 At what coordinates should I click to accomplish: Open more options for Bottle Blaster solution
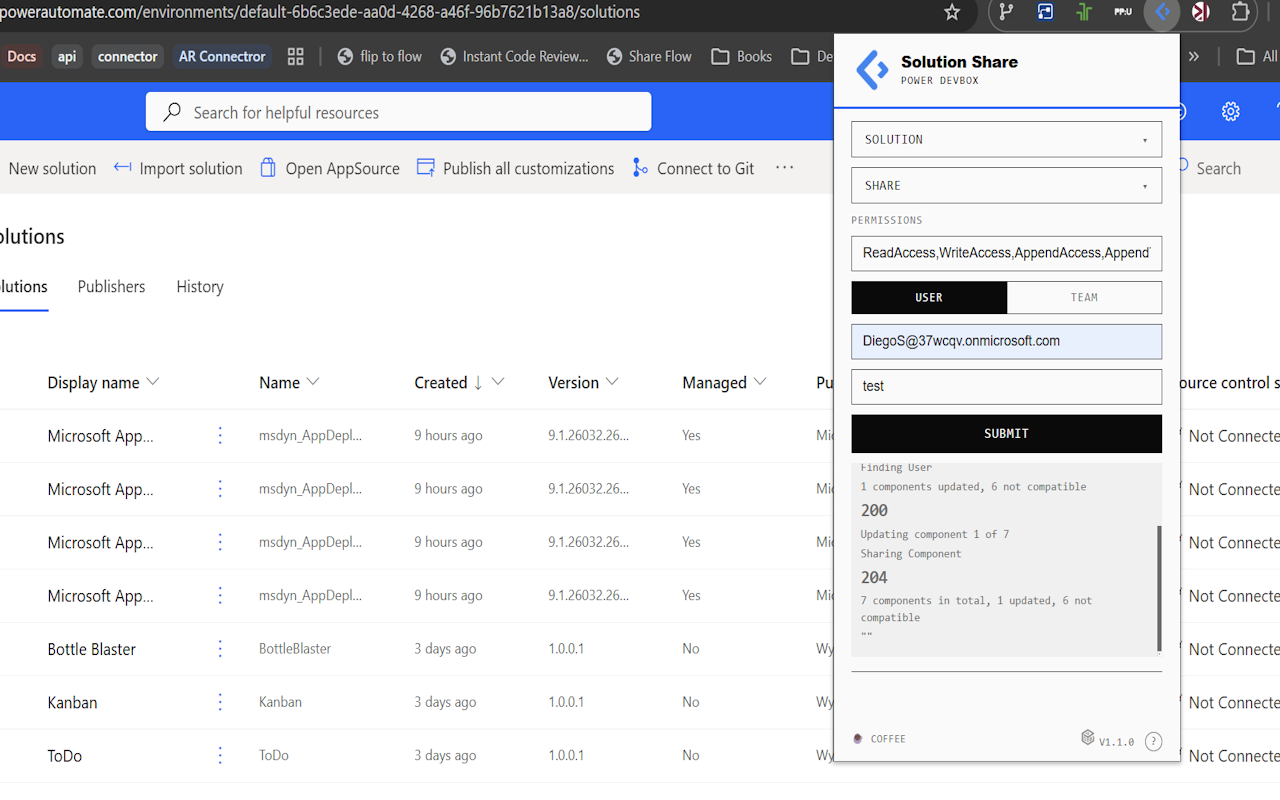point(220,649)
